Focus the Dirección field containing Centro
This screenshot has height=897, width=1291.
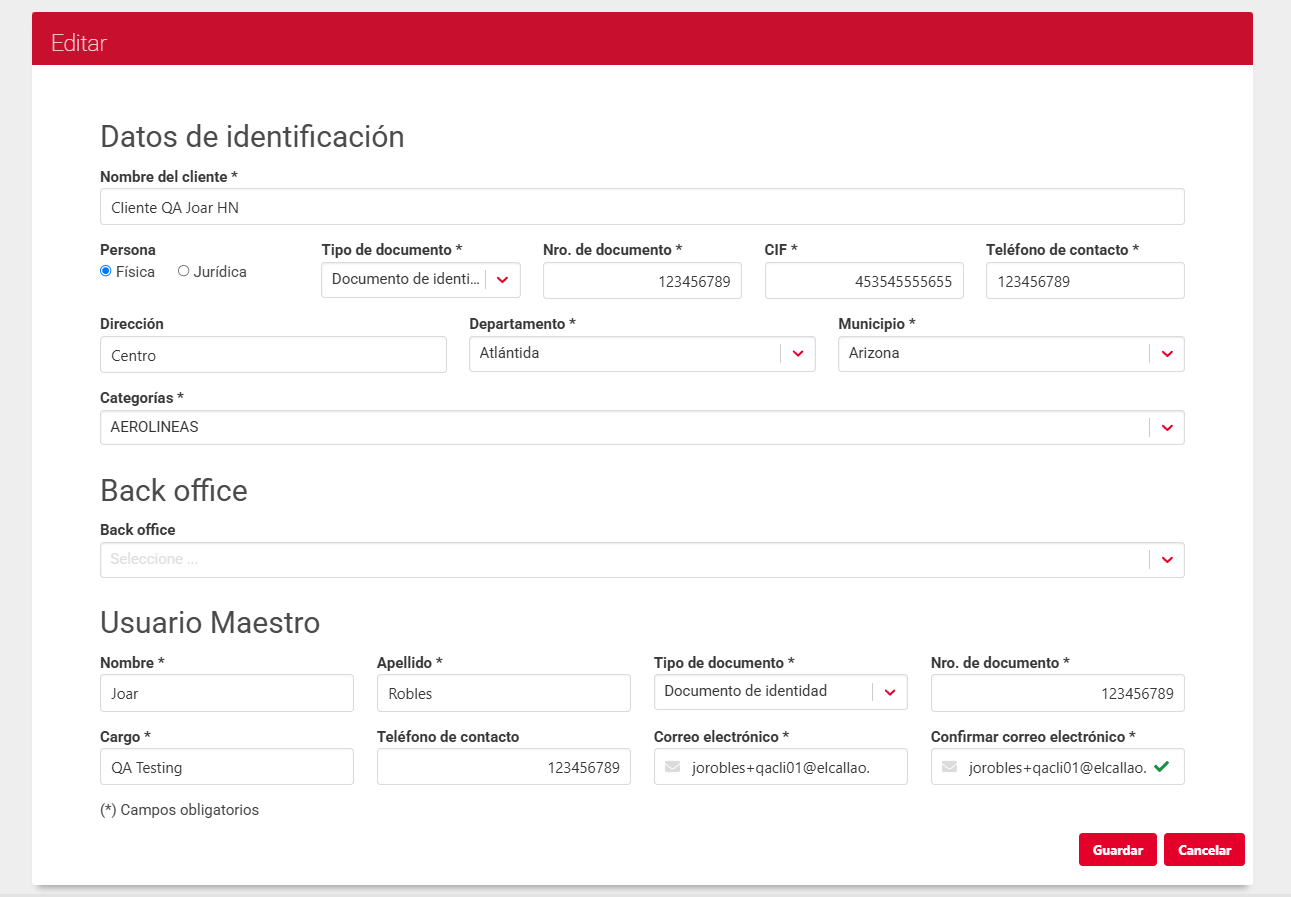(x=273, y=355)
